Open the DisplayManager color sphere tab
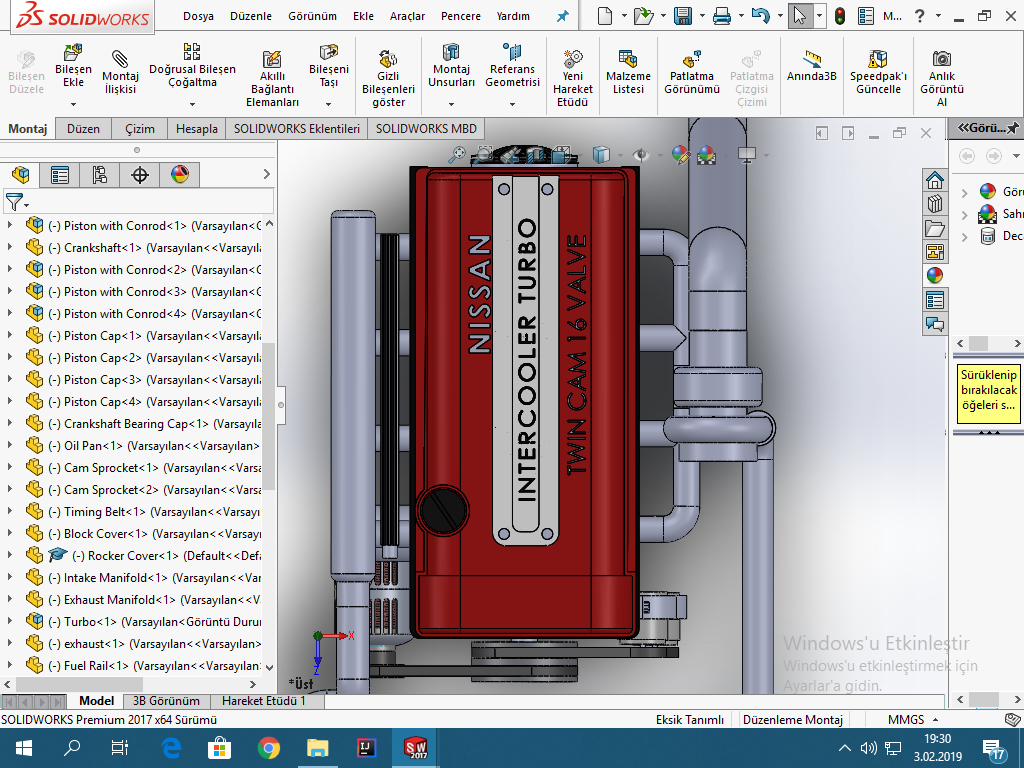This screenshot has height=768, width=1024. coord(180,174)
